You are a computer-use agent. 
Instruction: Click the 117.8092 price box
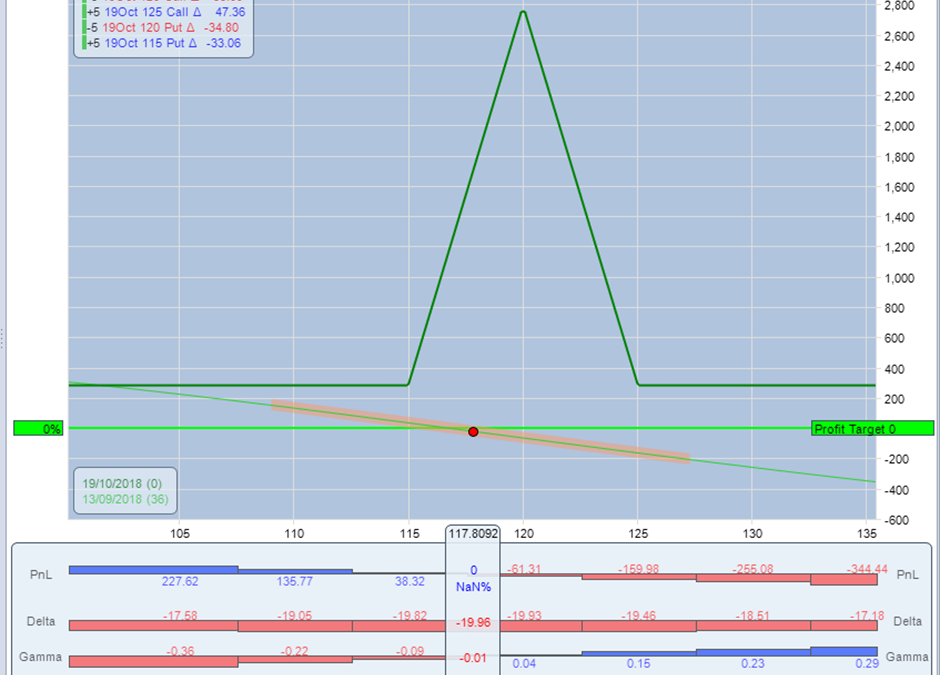473,534
